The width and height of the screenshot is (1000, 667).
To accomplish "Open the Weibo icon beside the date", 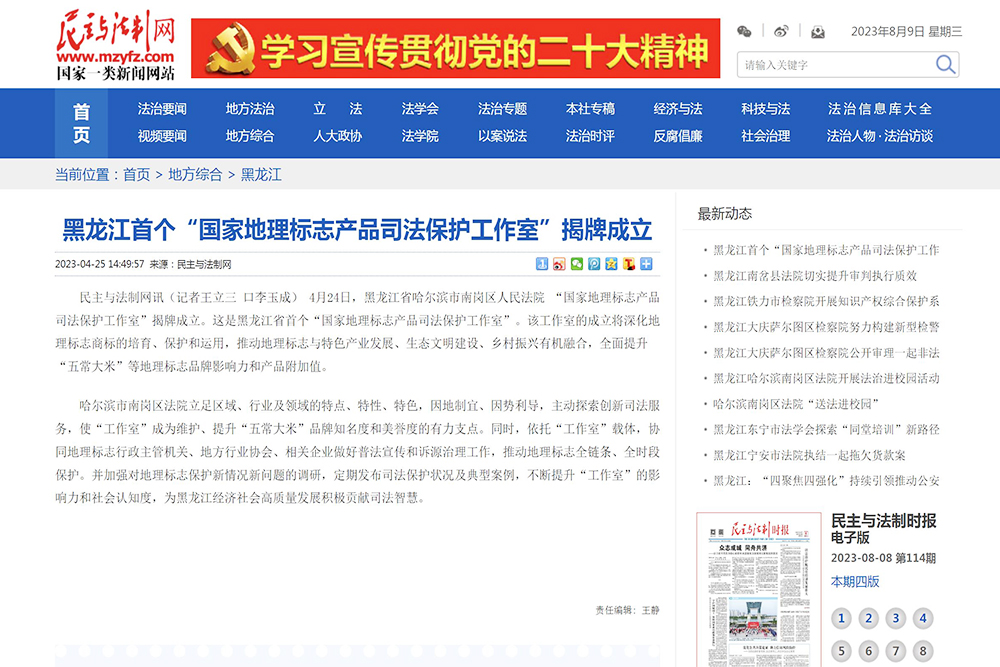I will point(781,32).
